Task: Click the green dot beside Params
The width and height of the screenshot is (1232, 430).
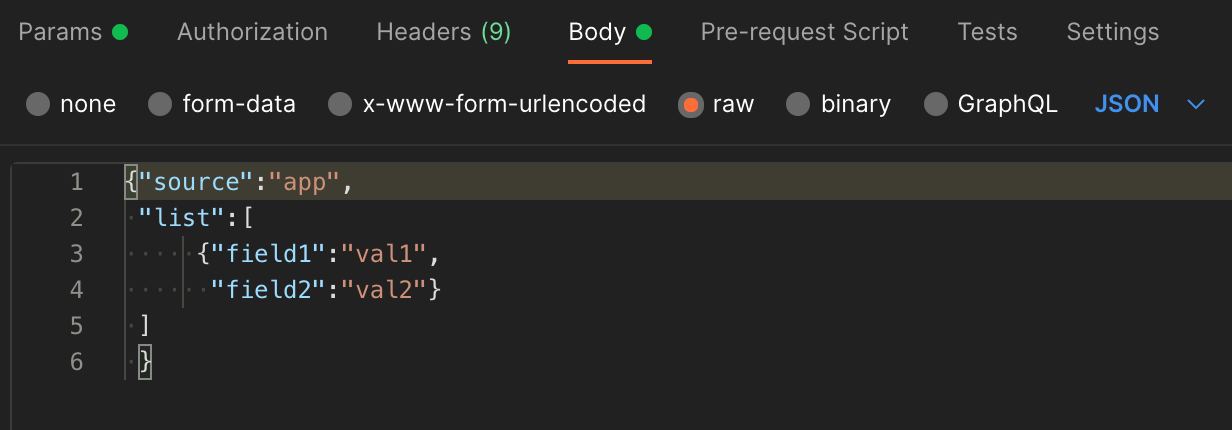Action: coord(120,32)
